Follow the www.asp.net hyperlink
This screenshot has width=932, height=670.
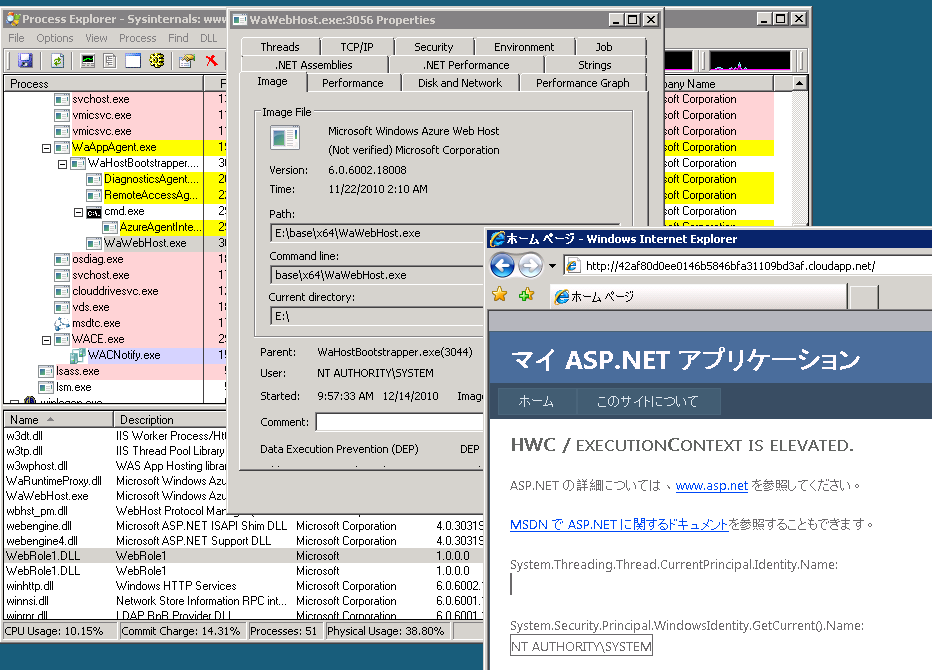point(711,486)
